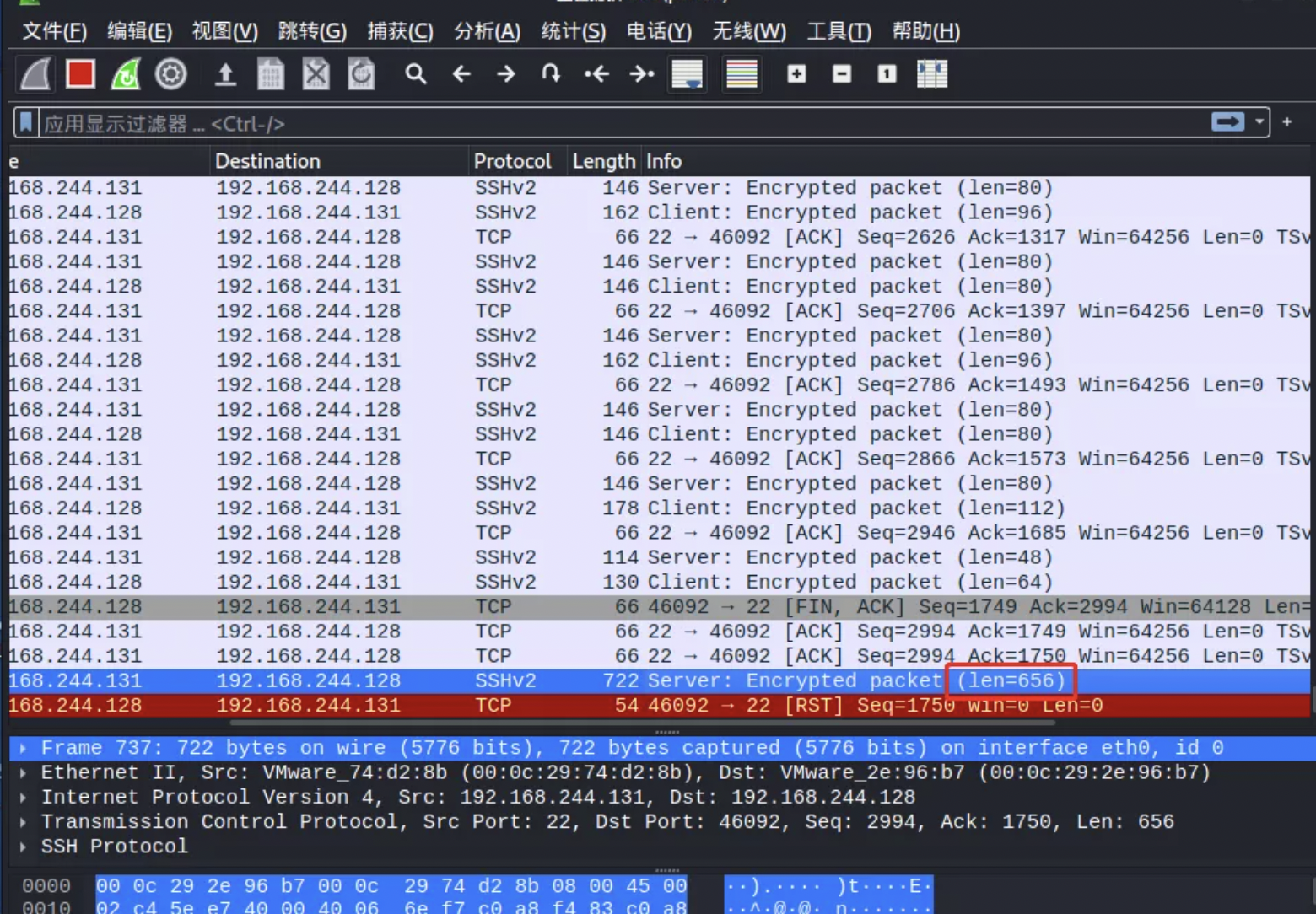Viewport: 1316px width, 914px height.
Task: Select the ACK packet with Seq=2946
Action: (x=660, y=533)
